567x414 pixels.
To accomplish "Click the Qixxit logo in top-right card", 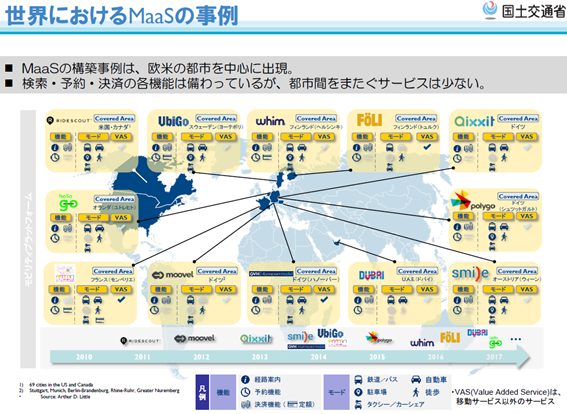I will click(474, 121).
